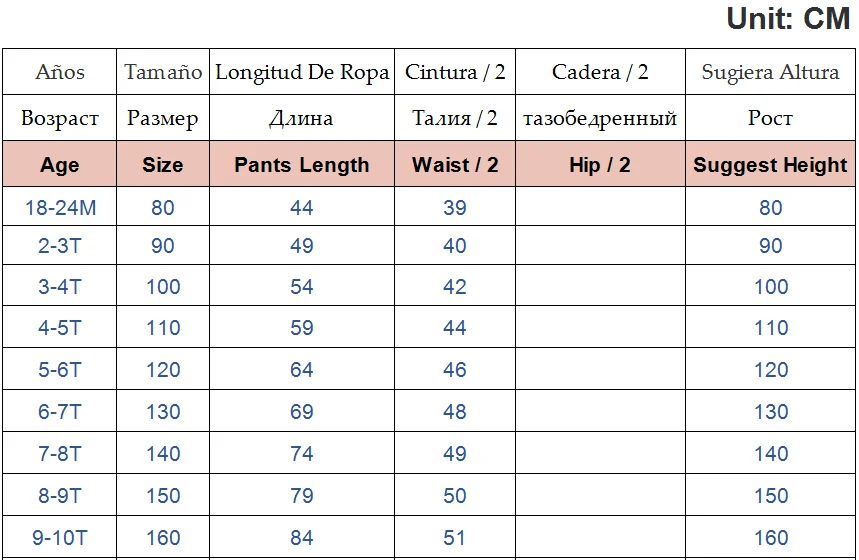
Task: Select the "Age" column header
Action: 60,165
